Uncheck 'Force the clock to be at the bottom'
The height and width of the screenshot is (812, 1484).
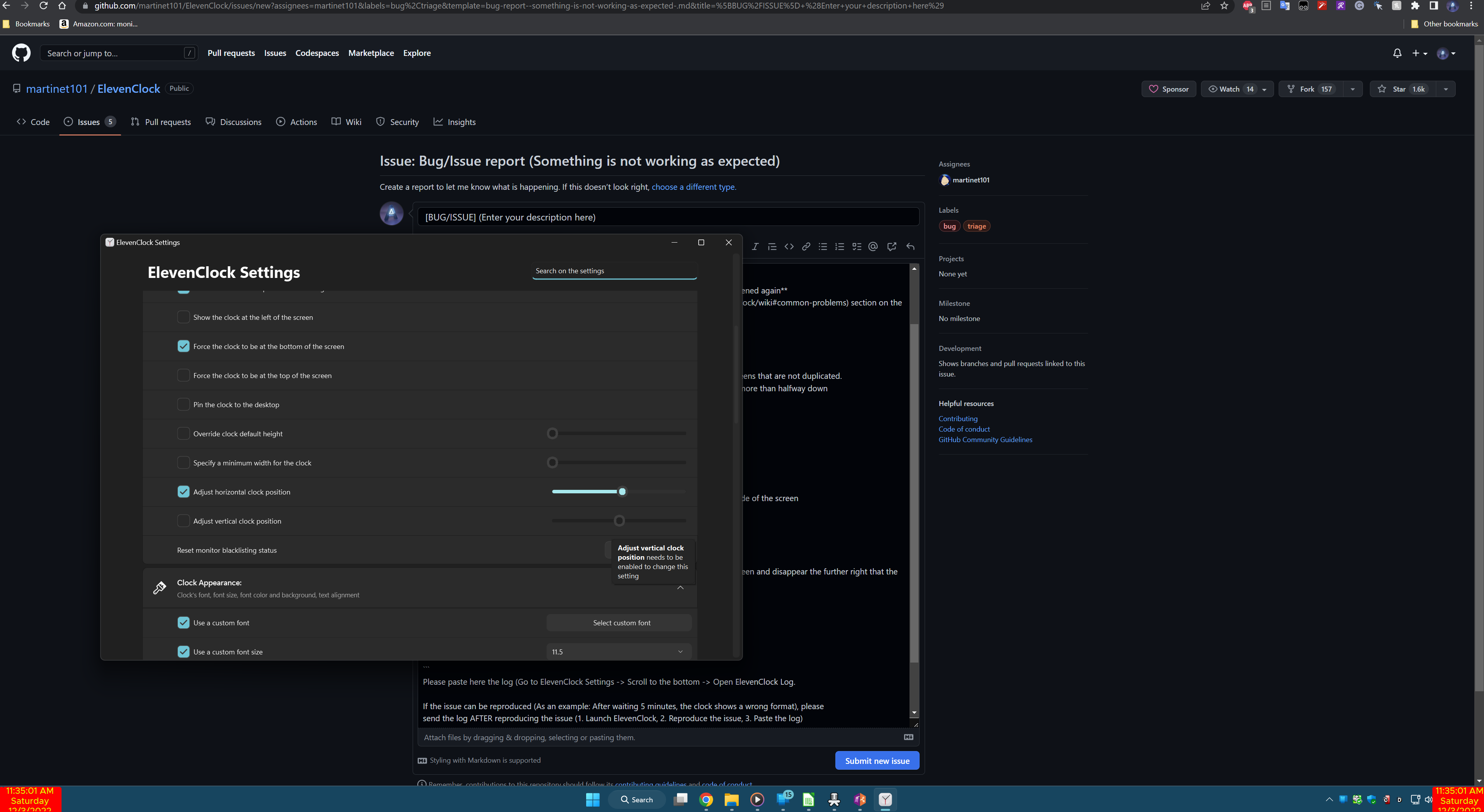click(183, 346)
